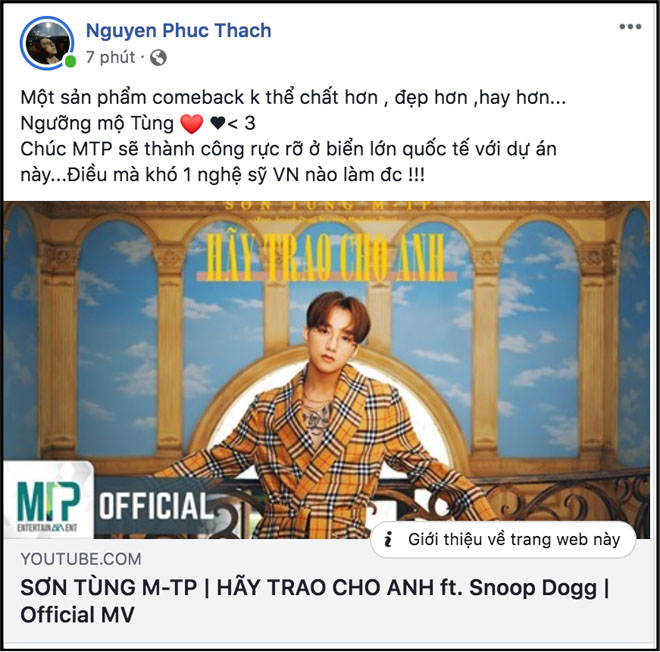This screenshot has height=652, width=660.
Task: Open Nguyen Phuc Thach's profile picture
Action: pos(47,43)
